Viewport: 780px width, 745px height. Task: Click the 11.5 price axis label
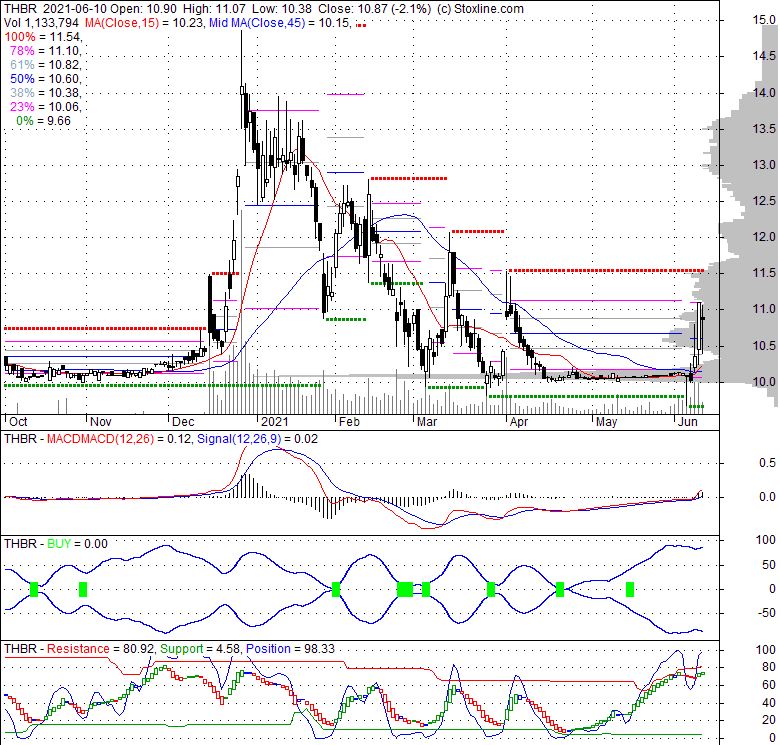coord(764,273)
